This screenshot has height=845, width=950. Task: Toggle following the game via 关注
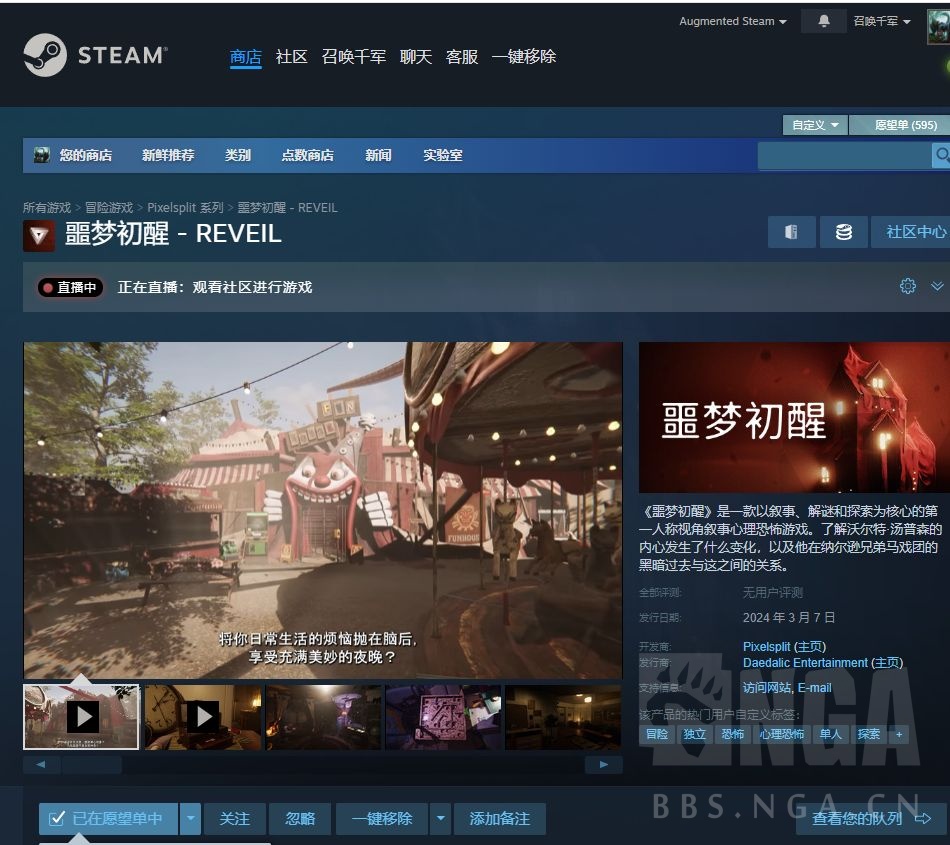(x=235, y=818)
